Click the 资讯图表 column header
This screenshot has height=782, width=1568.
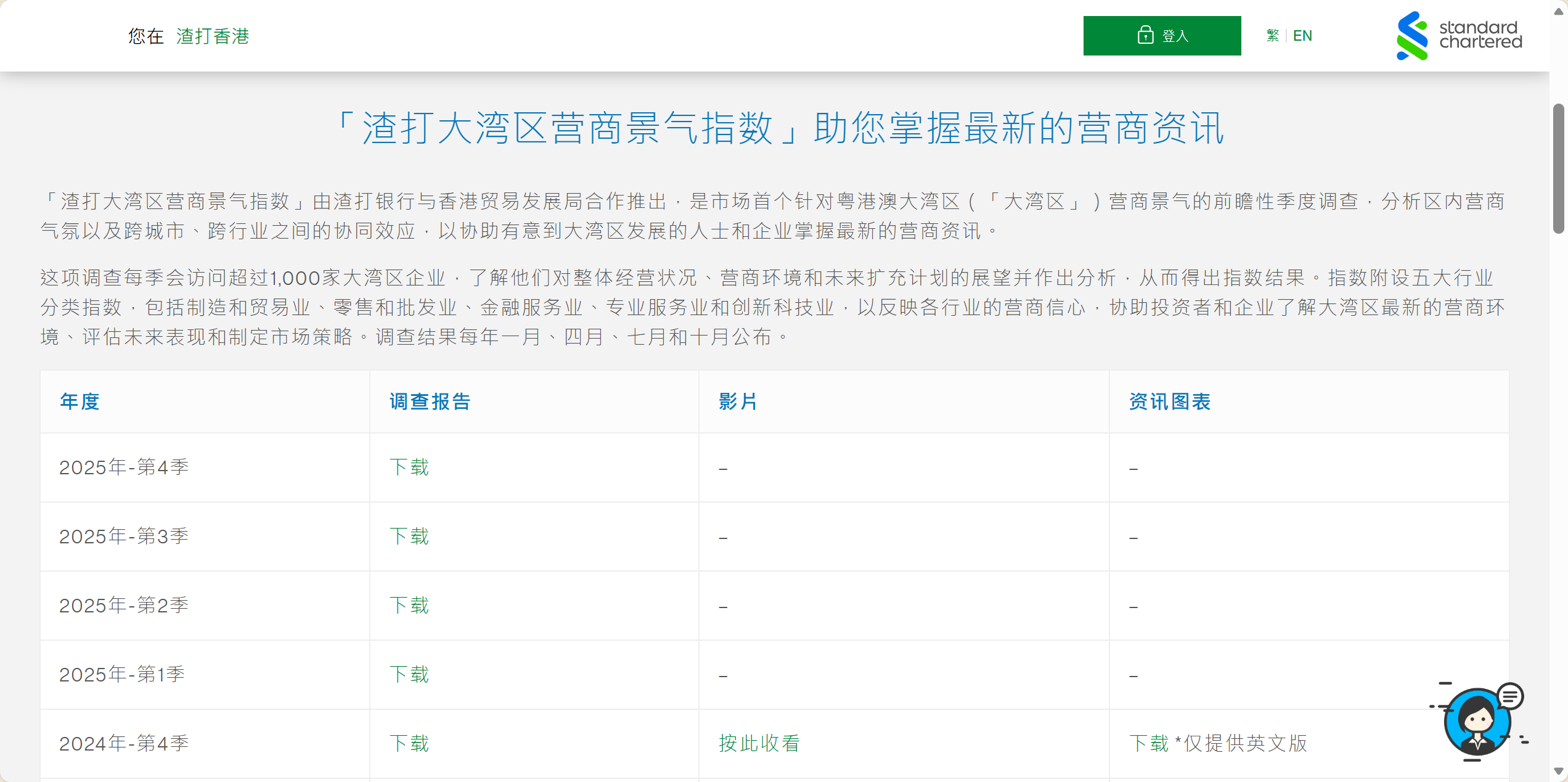[x=1169, y=401]
